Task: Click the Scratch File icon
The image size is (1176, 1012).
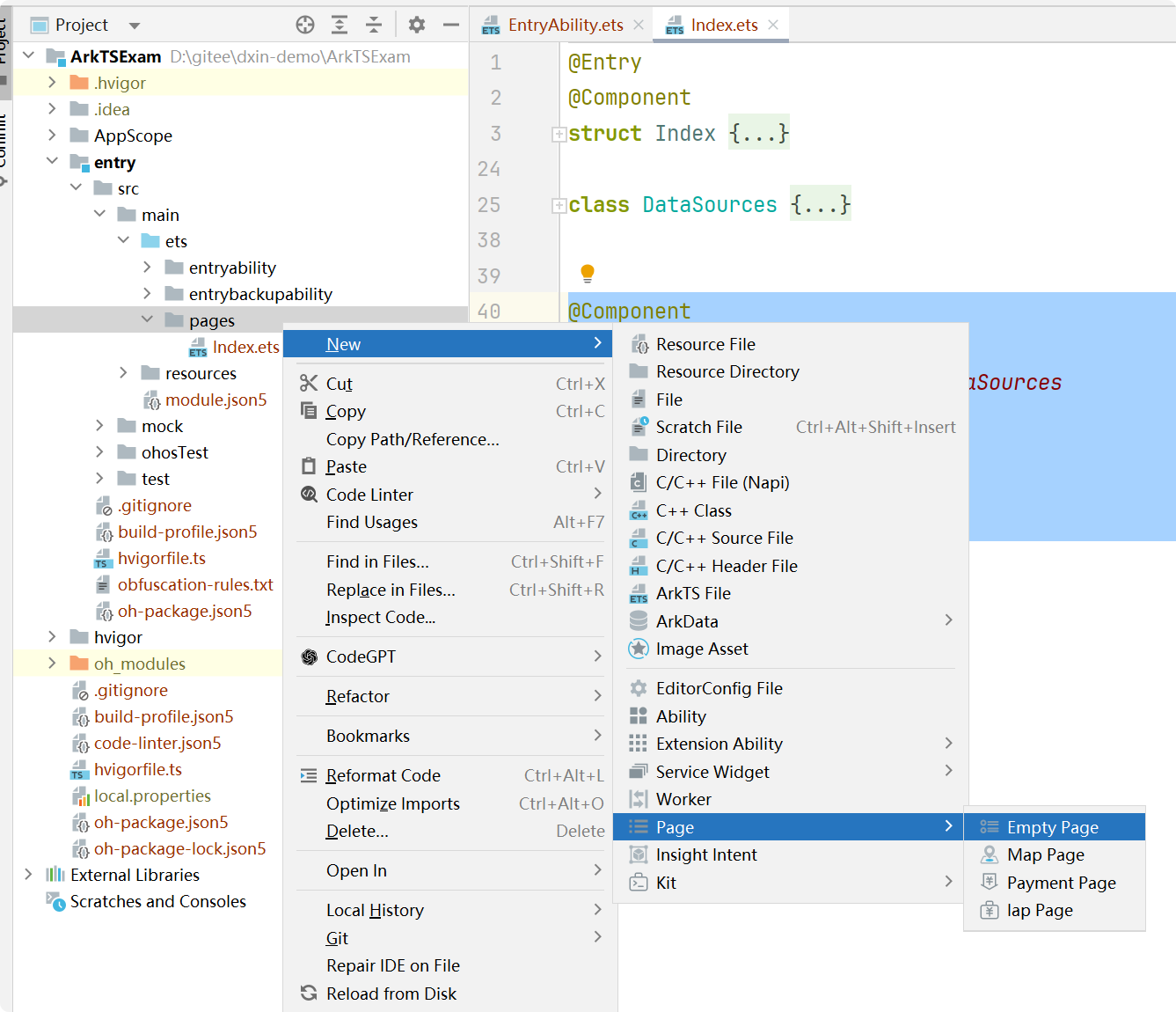Action: coord(639,427)
